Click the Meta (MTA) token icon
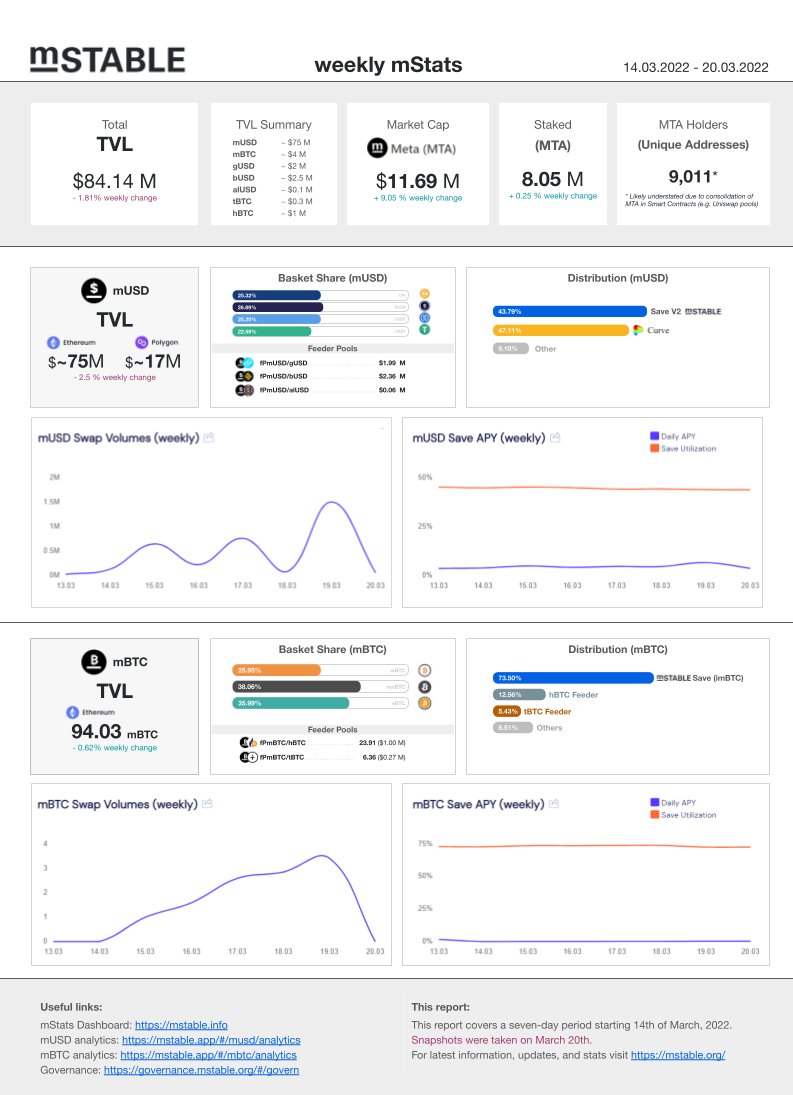 coord(377,148)
